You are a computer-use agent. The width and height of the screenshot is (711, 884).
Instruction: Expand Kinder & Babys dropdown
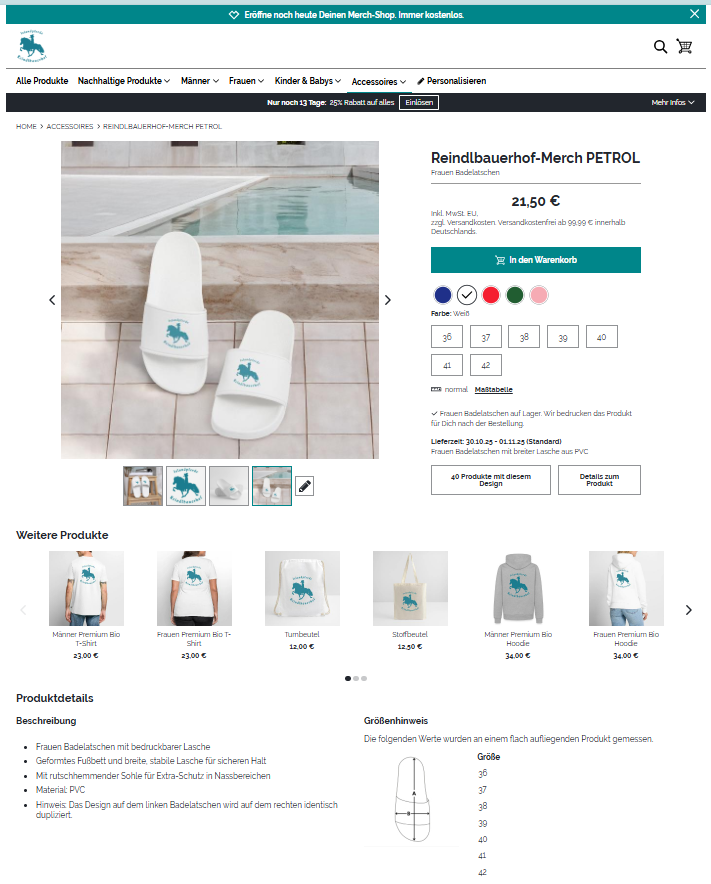pyautogui.click(x=307, y=81)
